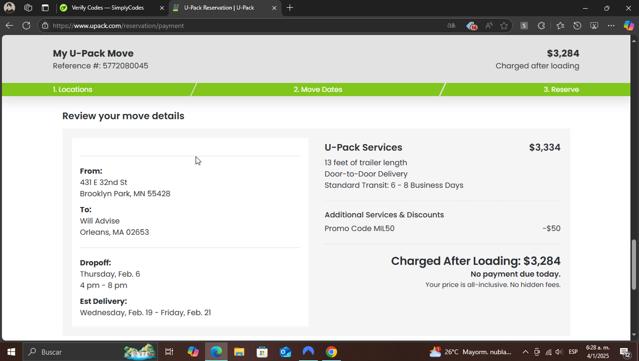Open the volume control tray icon
This screenshot has height=361, width=639.
tap(559, 352)
